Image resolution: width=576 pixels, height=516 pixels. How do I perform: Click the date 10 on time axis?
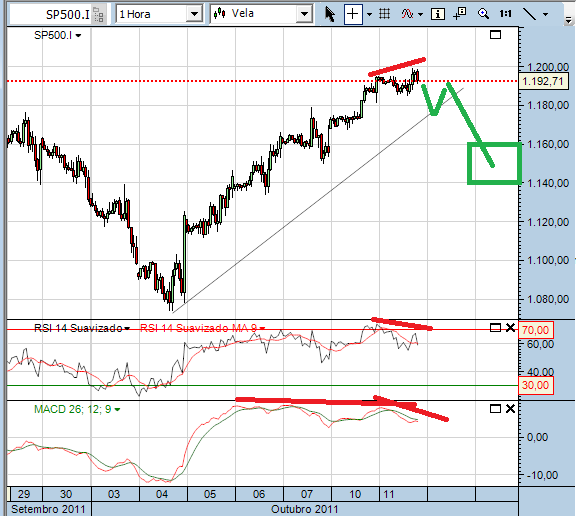point(355,494)
